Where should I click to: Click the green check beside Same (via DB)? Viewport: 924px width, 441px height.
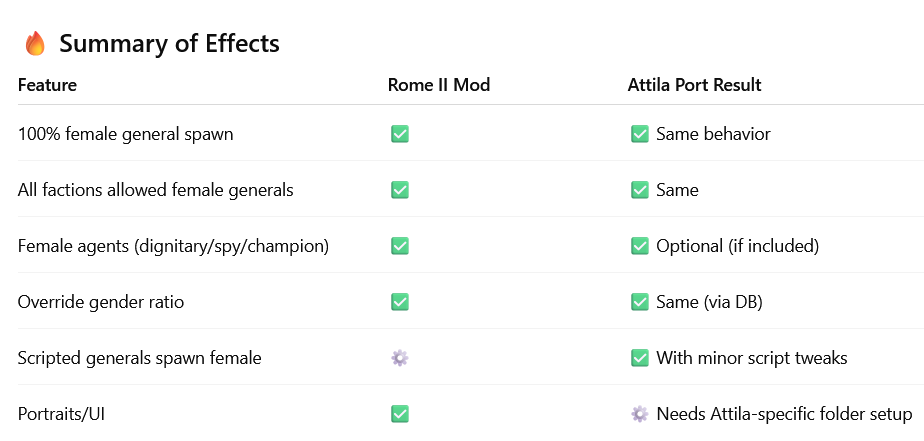click(640, 302)
